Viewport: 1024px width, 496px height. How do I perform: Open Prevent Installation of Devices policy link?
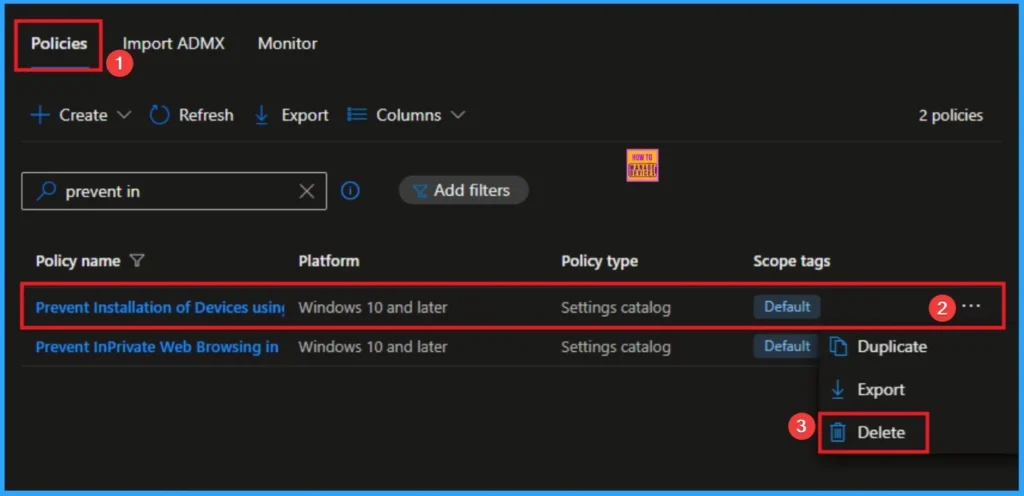click(x=160, y=307)
